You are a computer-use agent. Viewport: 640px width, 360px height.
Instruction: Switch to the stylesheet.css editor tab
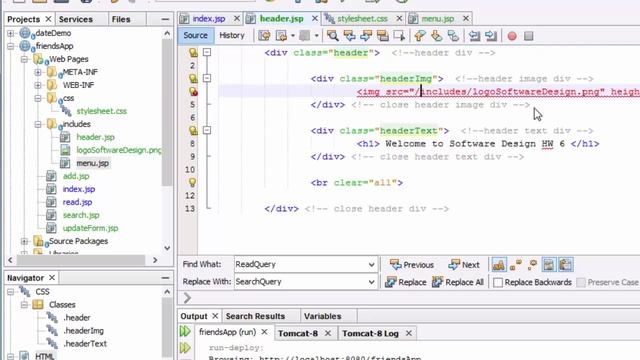pyautogui.click(x=362, y=19)
